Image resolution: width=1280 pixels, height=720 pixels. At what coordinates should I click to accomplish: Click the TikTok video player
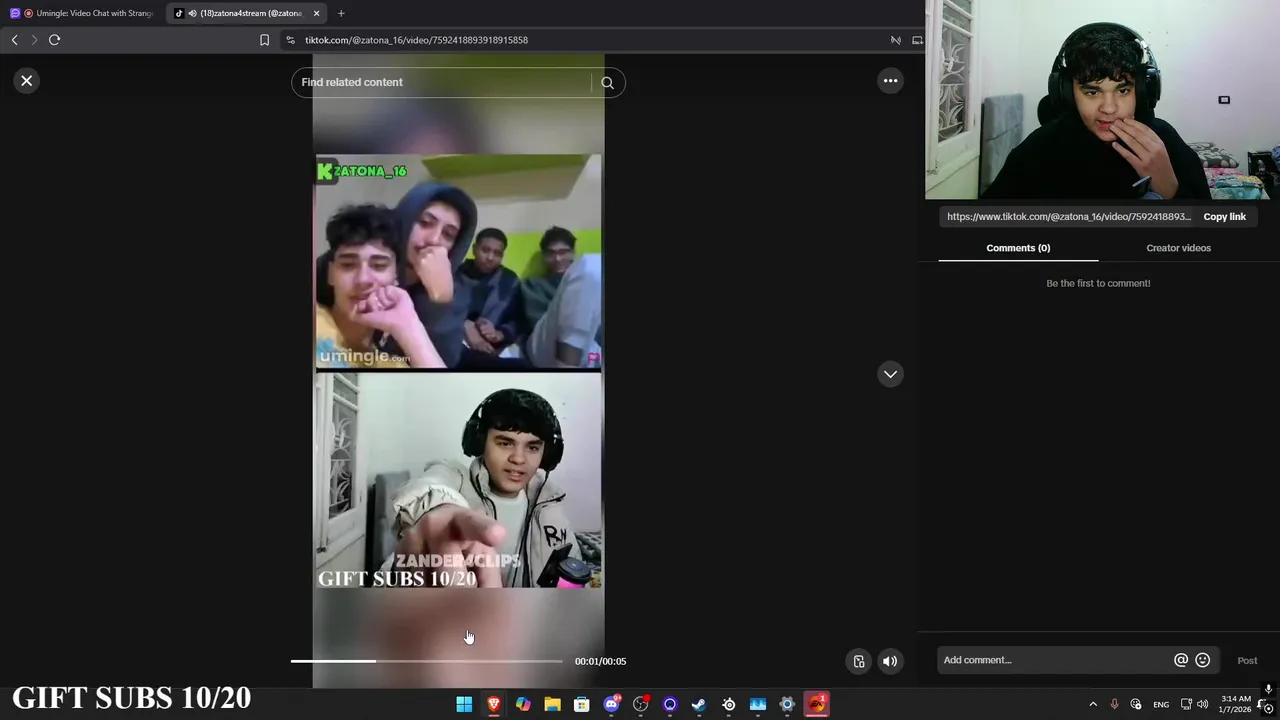(459, 371)
